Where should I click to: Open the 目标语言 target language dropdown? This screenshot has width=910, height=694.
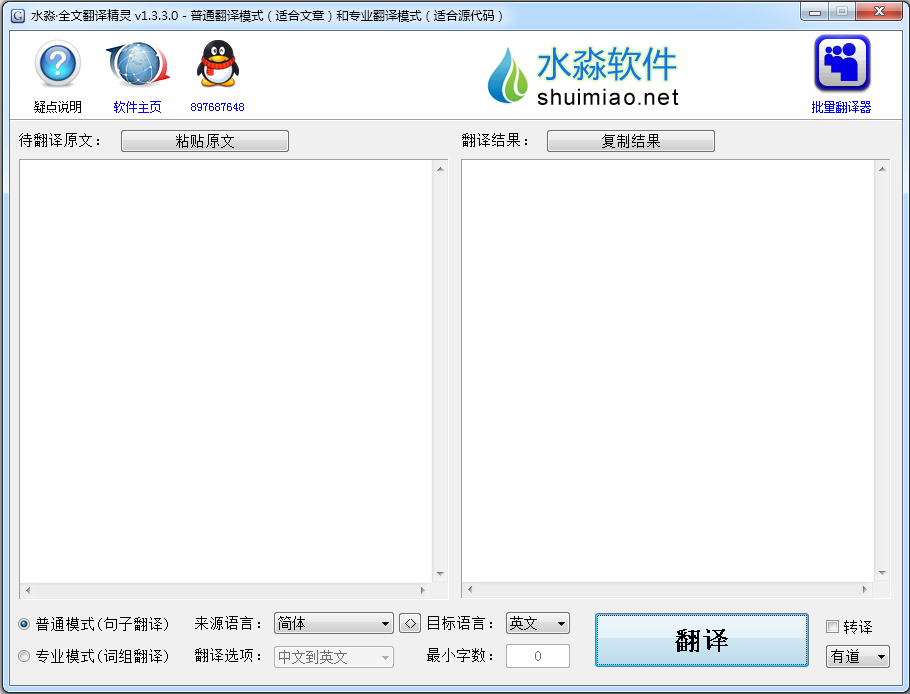pyautogui.click(x=537, y=623)
